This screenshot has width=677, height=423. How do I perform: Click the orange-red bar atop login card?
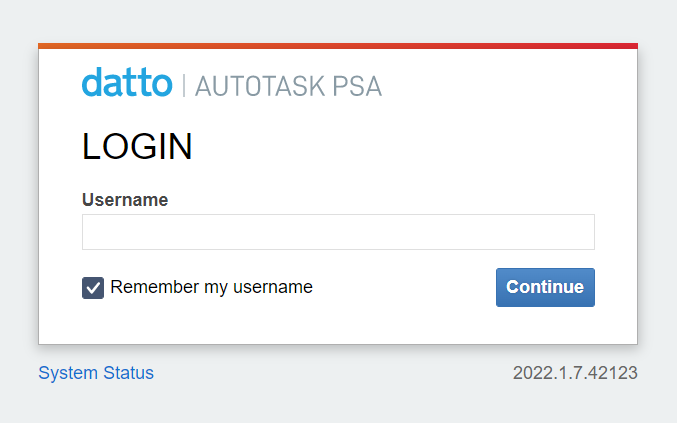pyautogui.click(x=338, y=46)
